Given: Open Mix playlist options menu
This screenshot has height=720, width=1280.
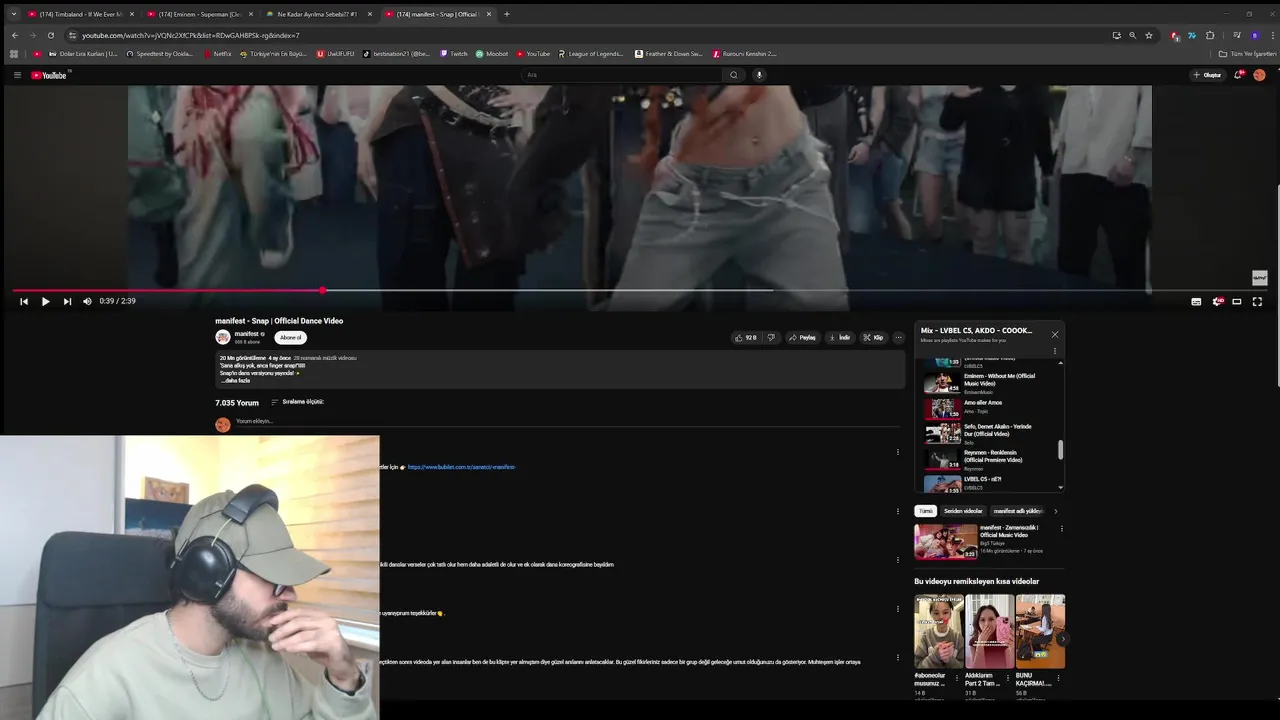Looking at the screenshot, I should tap(1054, 351).
